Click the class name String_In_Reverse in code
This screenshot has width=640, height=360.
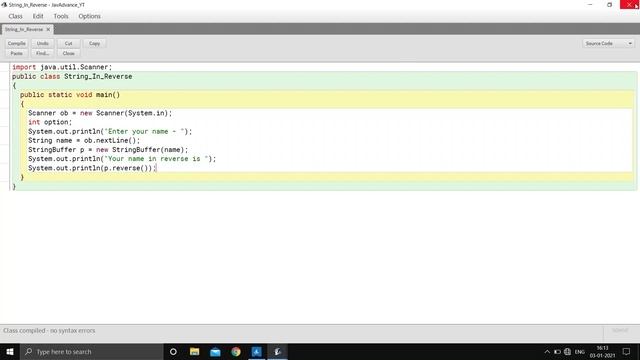click(x=98, y=77)
